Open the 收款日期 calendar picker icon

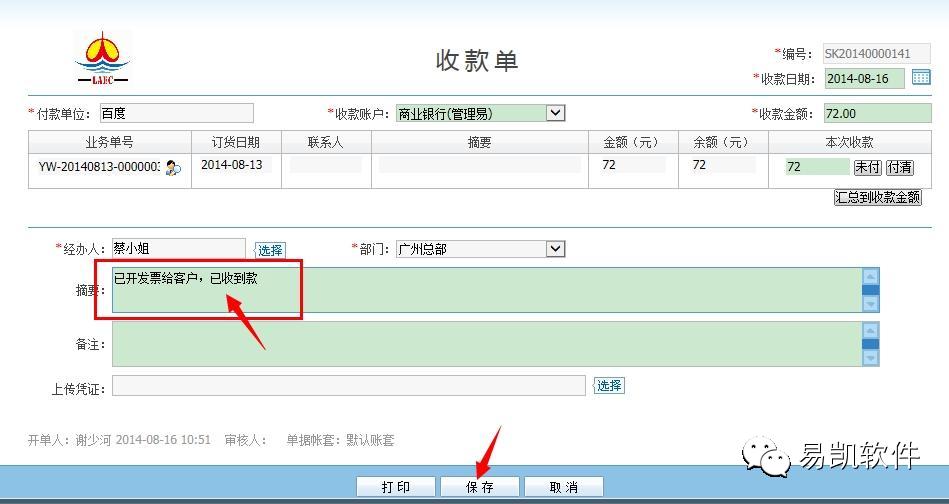(x=921, y=78)
